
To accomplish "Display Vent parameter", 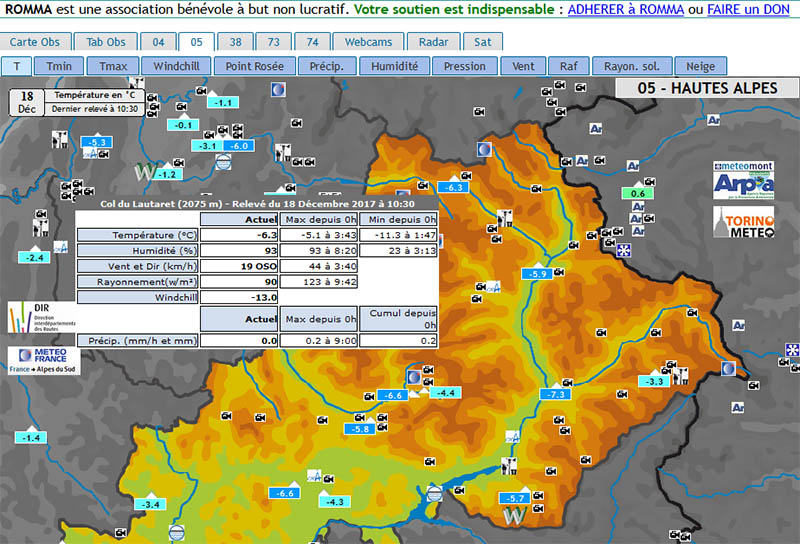I will (x=523, y=66).
